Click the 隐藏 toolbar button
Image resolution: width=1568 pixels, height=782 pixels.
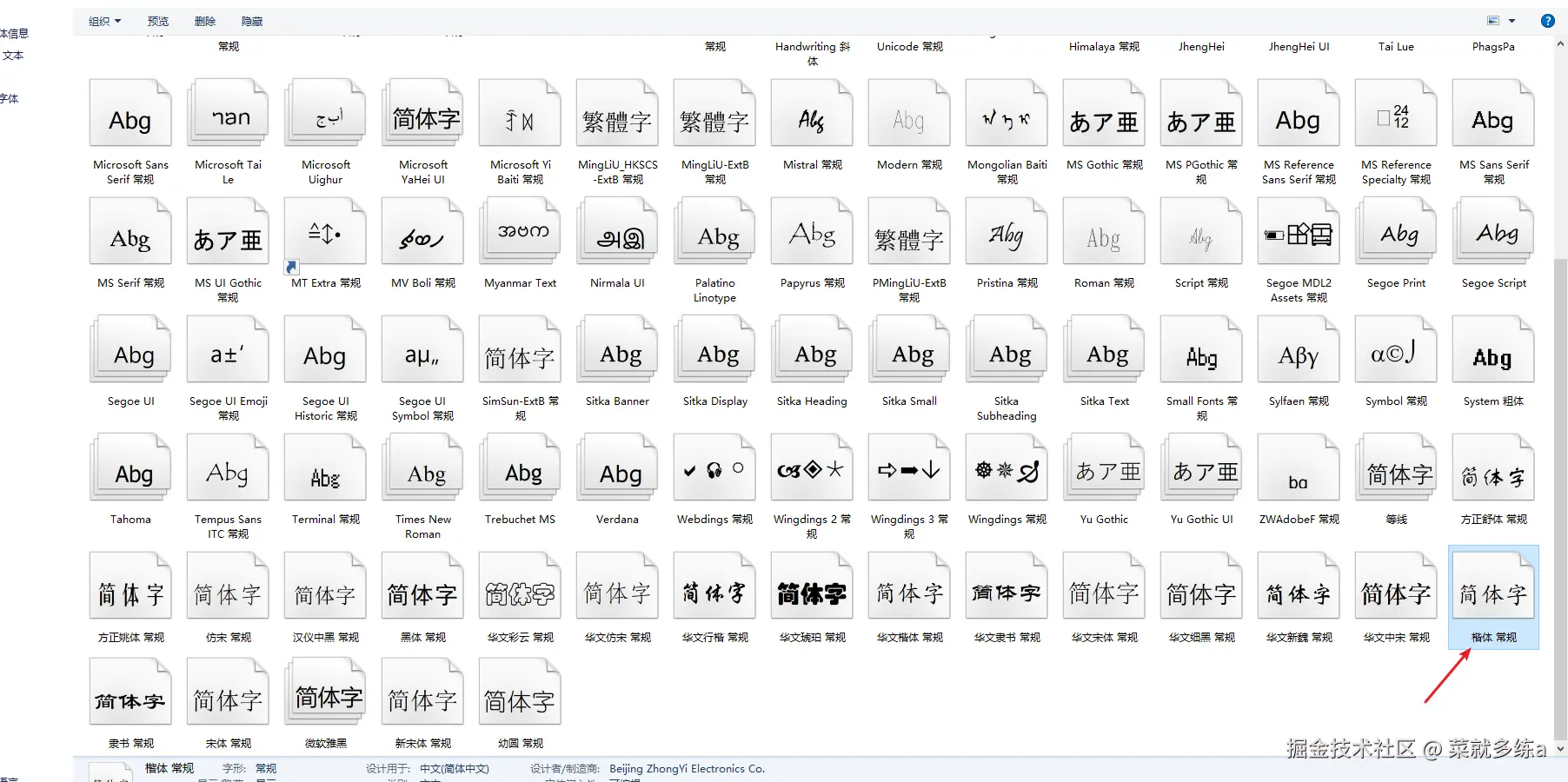coord(252,21)
